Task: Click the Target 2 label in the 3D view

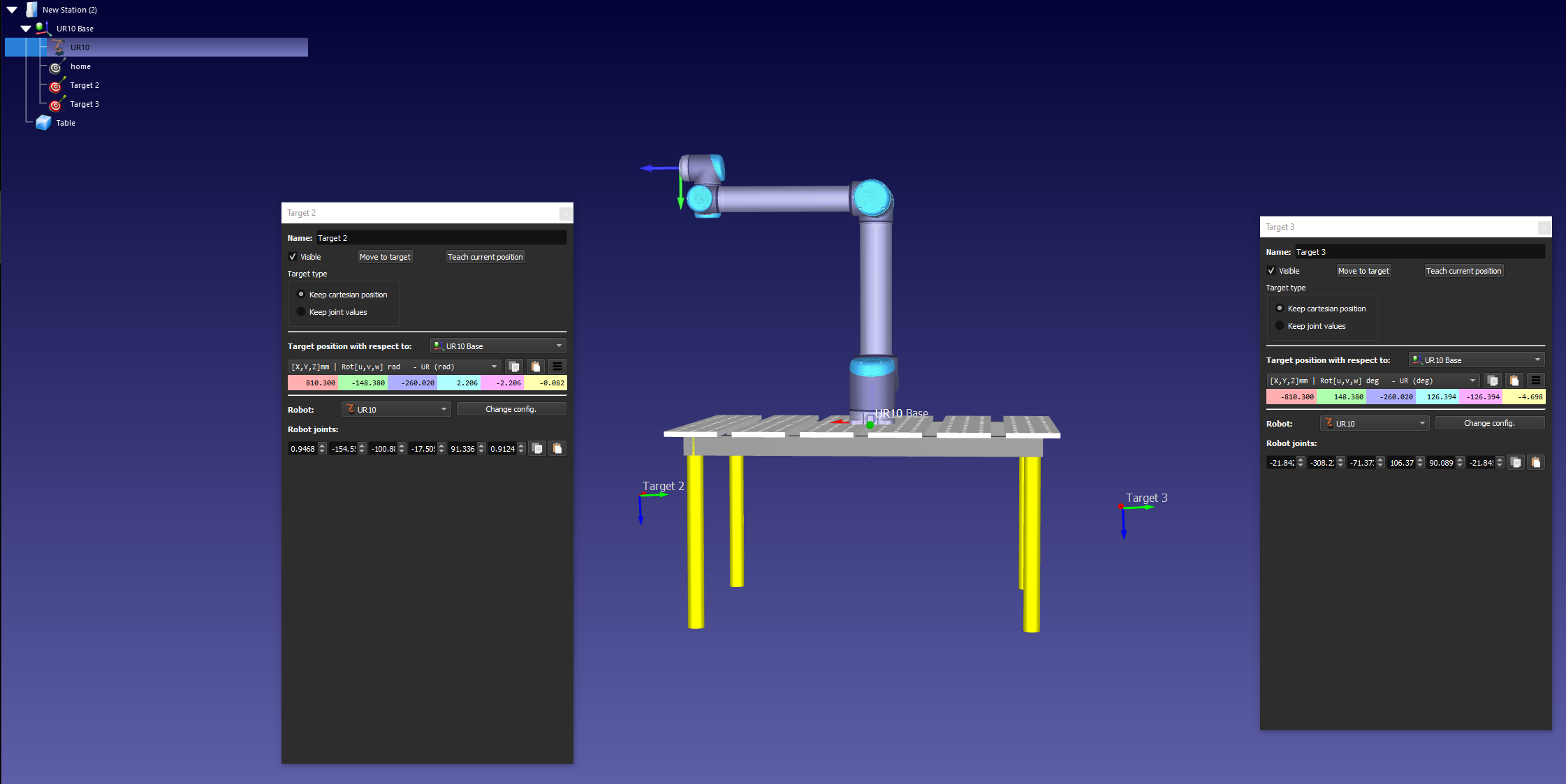Action: [x=663, y=486]
